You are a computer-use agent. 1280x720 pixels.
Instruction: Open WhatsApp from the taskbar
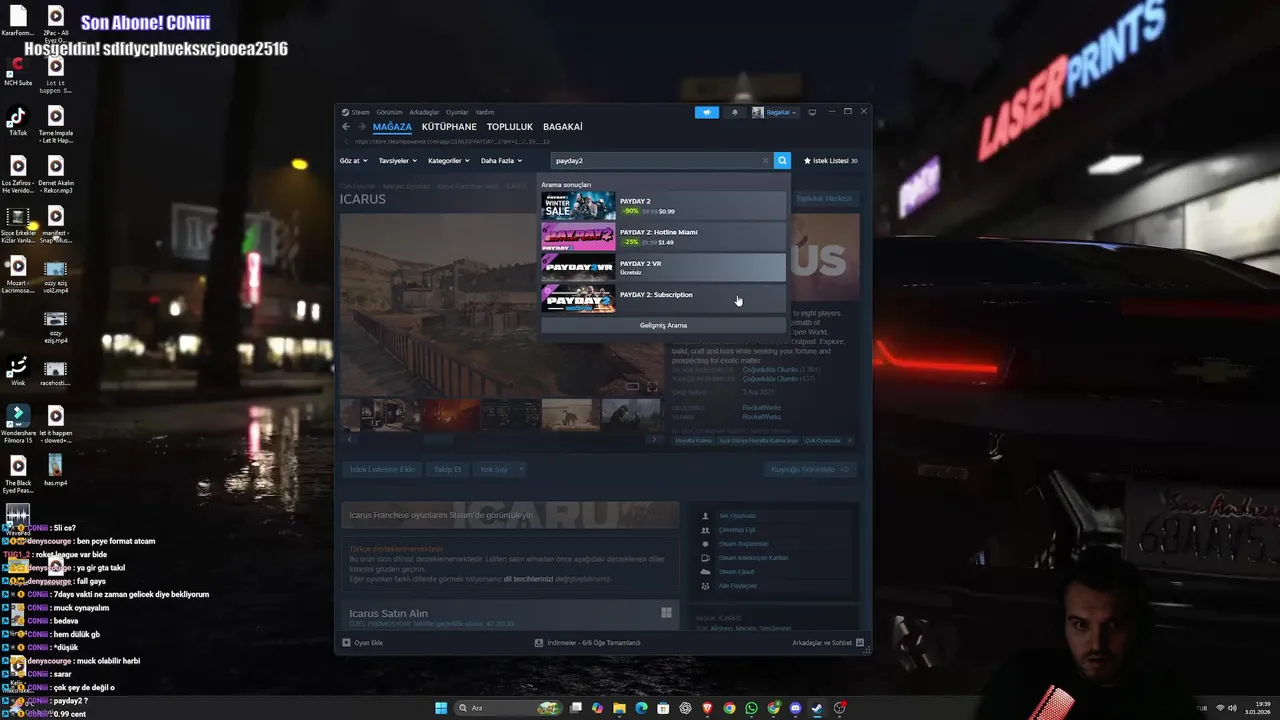751,708
